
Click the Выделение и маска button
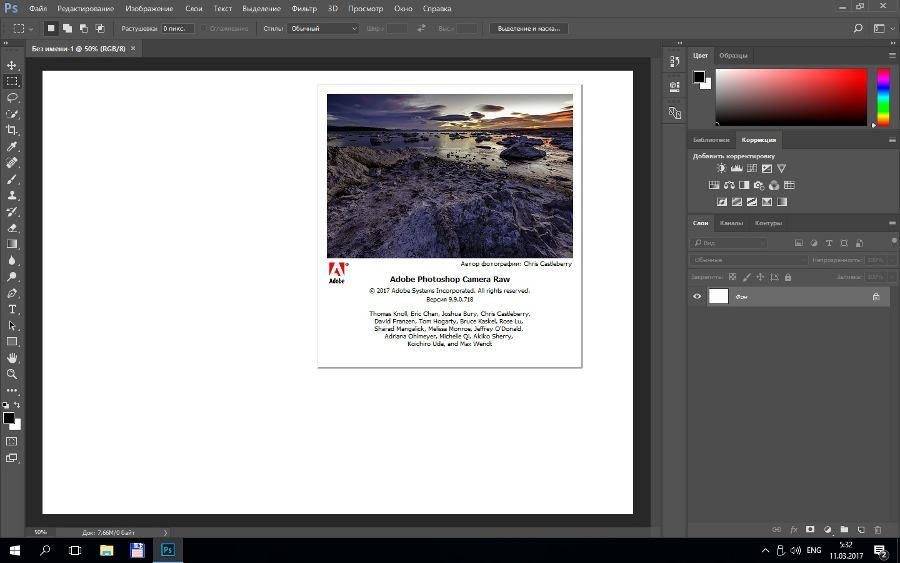point(529,28)
